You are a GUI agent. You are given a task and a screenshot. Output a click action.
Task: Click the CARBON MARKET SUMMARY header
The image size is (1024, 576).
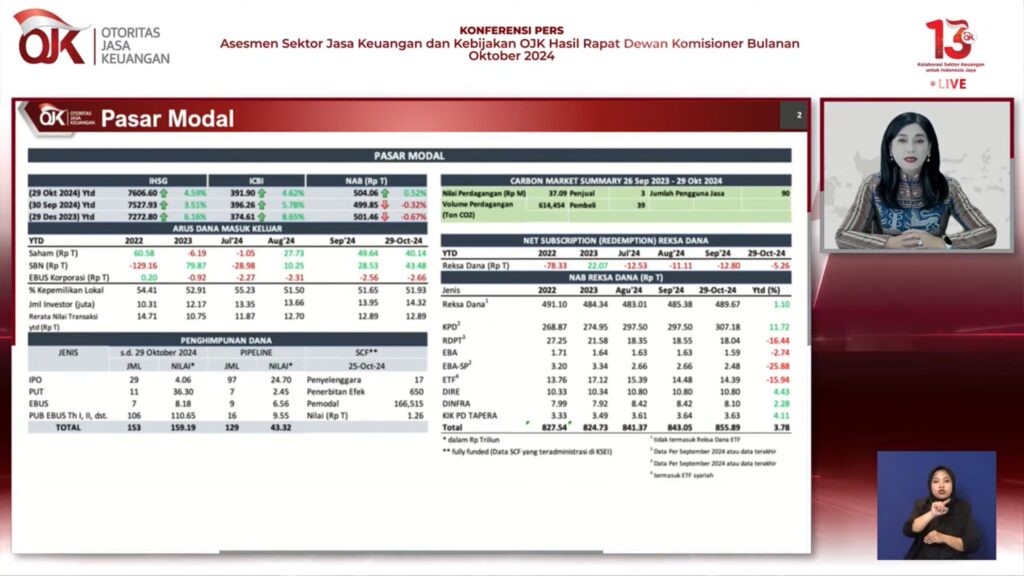pyautogui.click(x=616, y=181)
